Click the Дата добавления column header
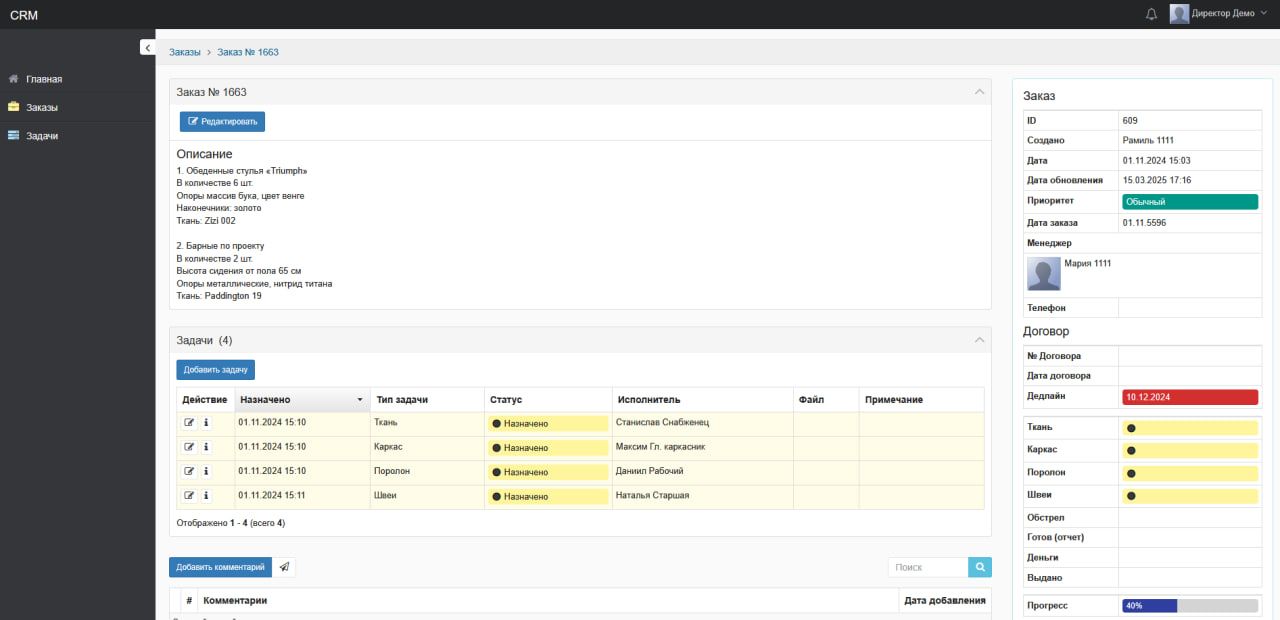The height and width of the screenshot is (620, 1280). [x=945, y=600]
